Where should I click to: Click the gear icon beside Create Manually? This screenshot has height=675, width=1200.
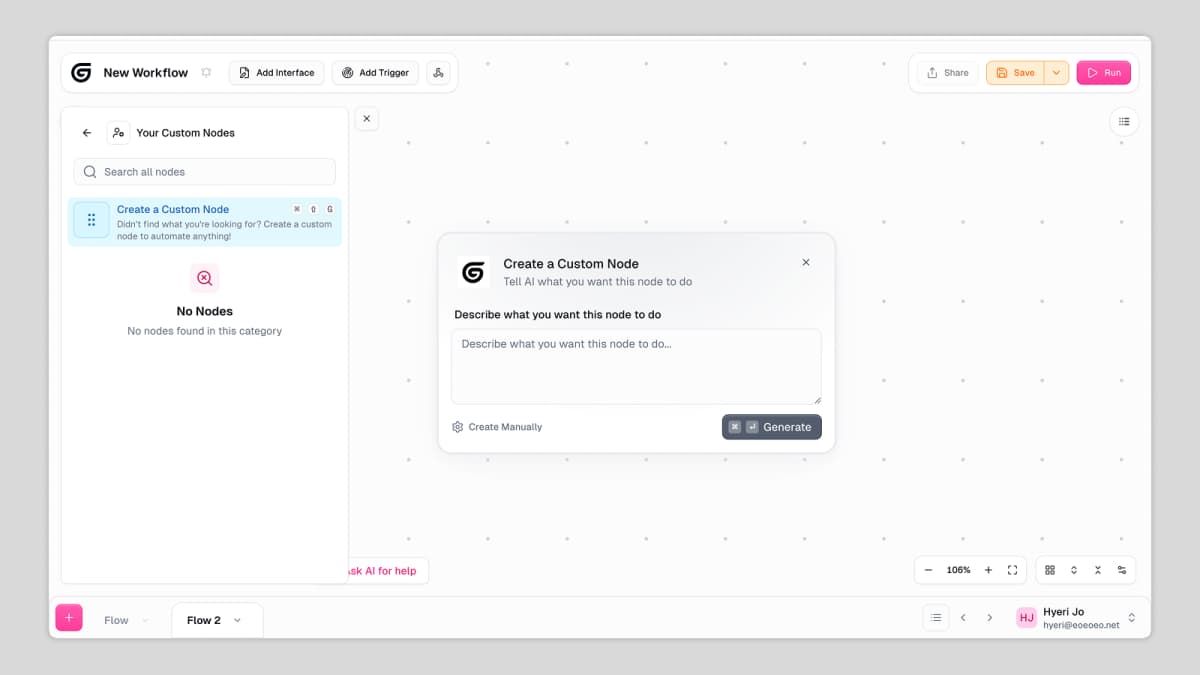coord(458,427)
